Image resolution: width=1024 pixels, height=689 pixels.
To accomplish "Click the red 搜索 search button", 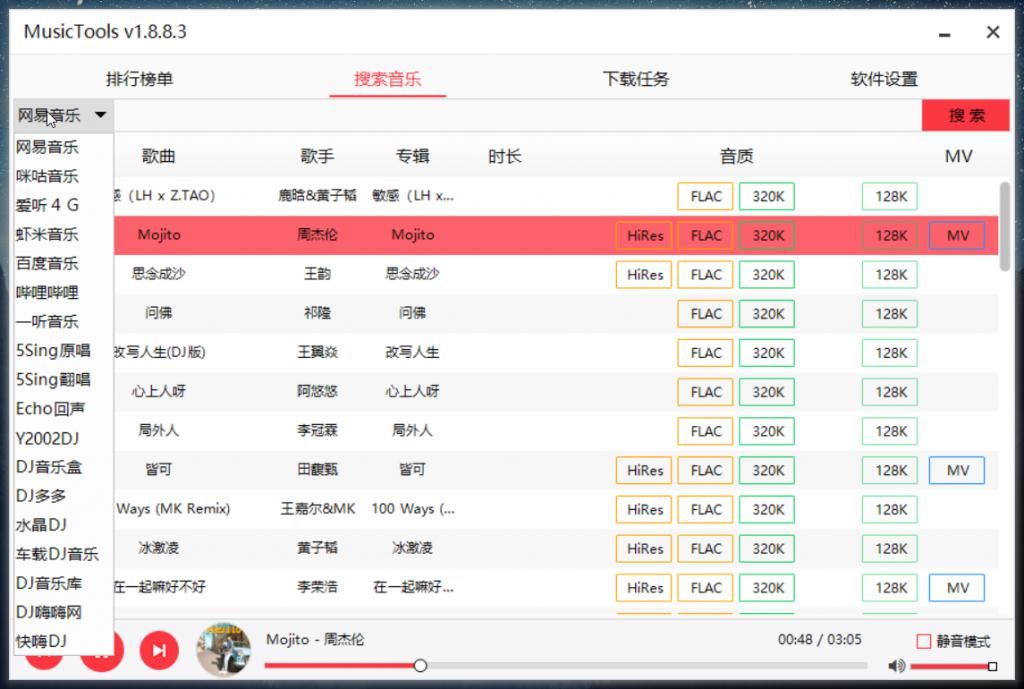I will 964,115.
